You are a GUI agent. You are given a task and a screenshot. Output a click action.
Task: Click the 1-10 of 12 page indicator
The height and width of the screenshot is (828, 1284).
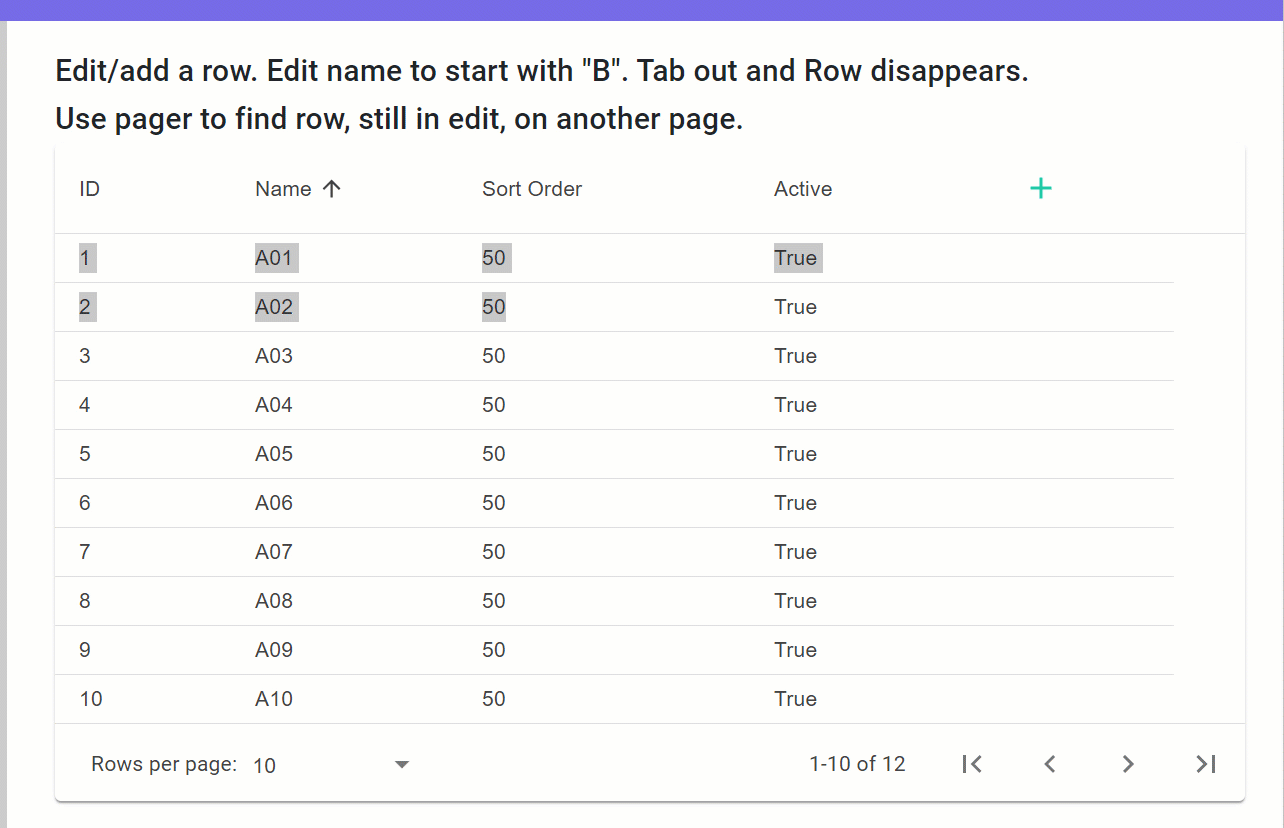(857, 763)
